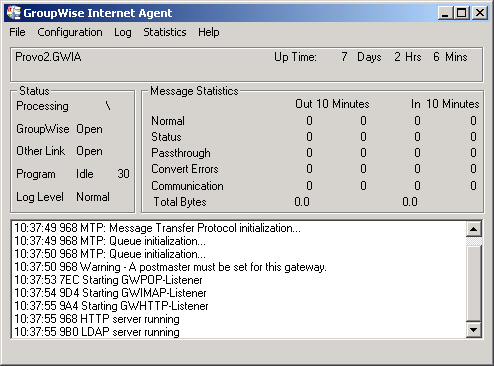Click the Up Time label
Image resolution: width=494 pixels, height=366 pixels.
tap(295, 57)
